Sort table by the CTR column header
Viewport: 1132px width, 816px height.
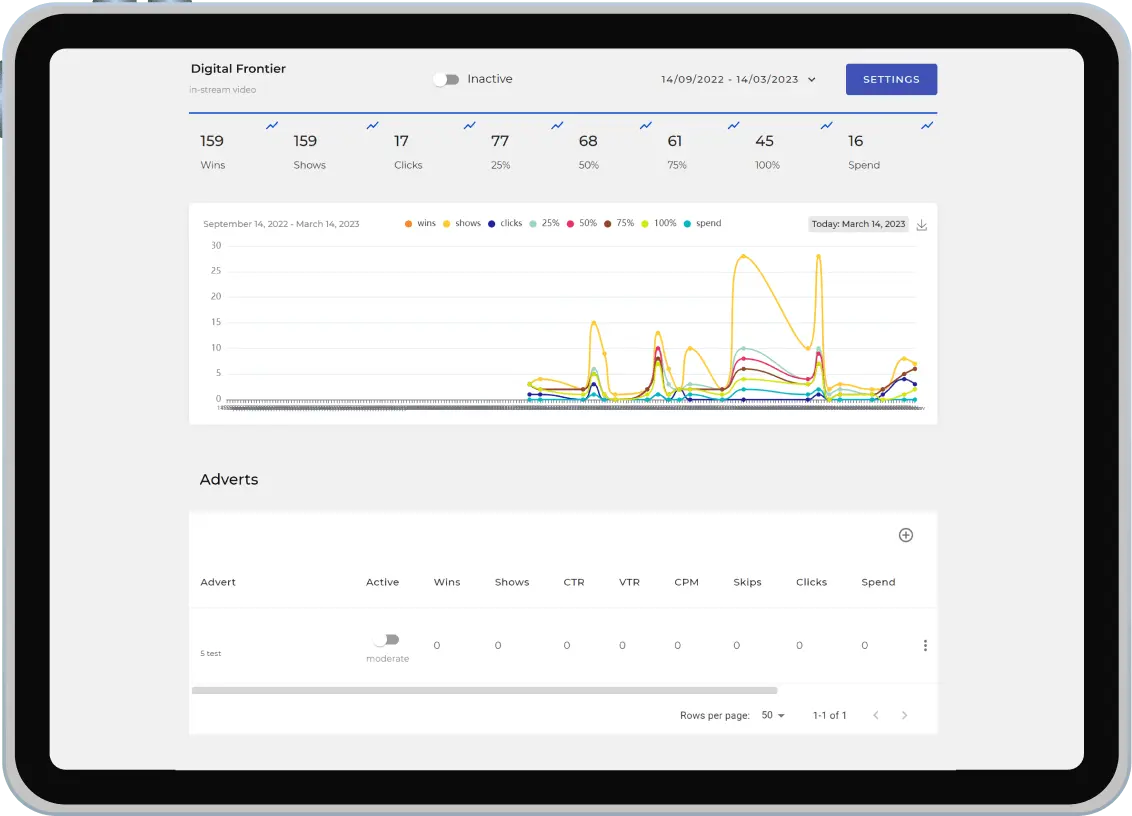pos(574,582)
